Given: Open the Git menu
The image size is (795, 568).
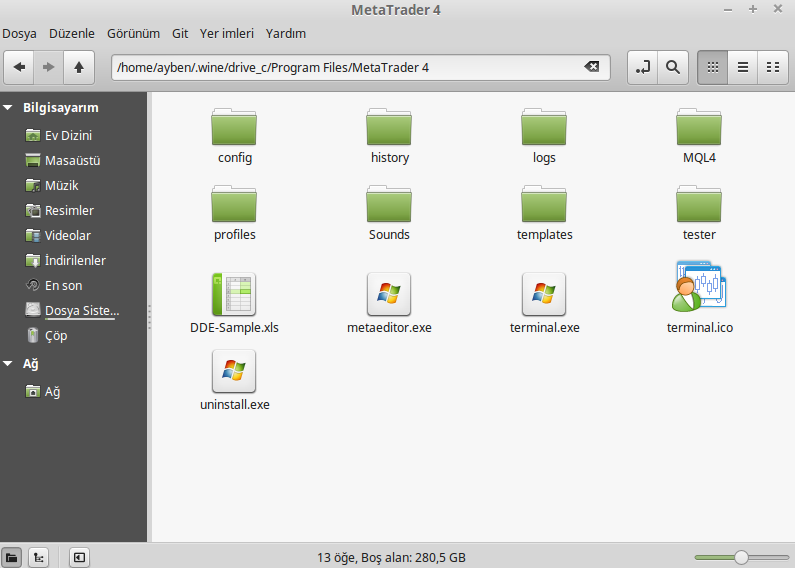Looking at the screenshot, I should (180, 33).
